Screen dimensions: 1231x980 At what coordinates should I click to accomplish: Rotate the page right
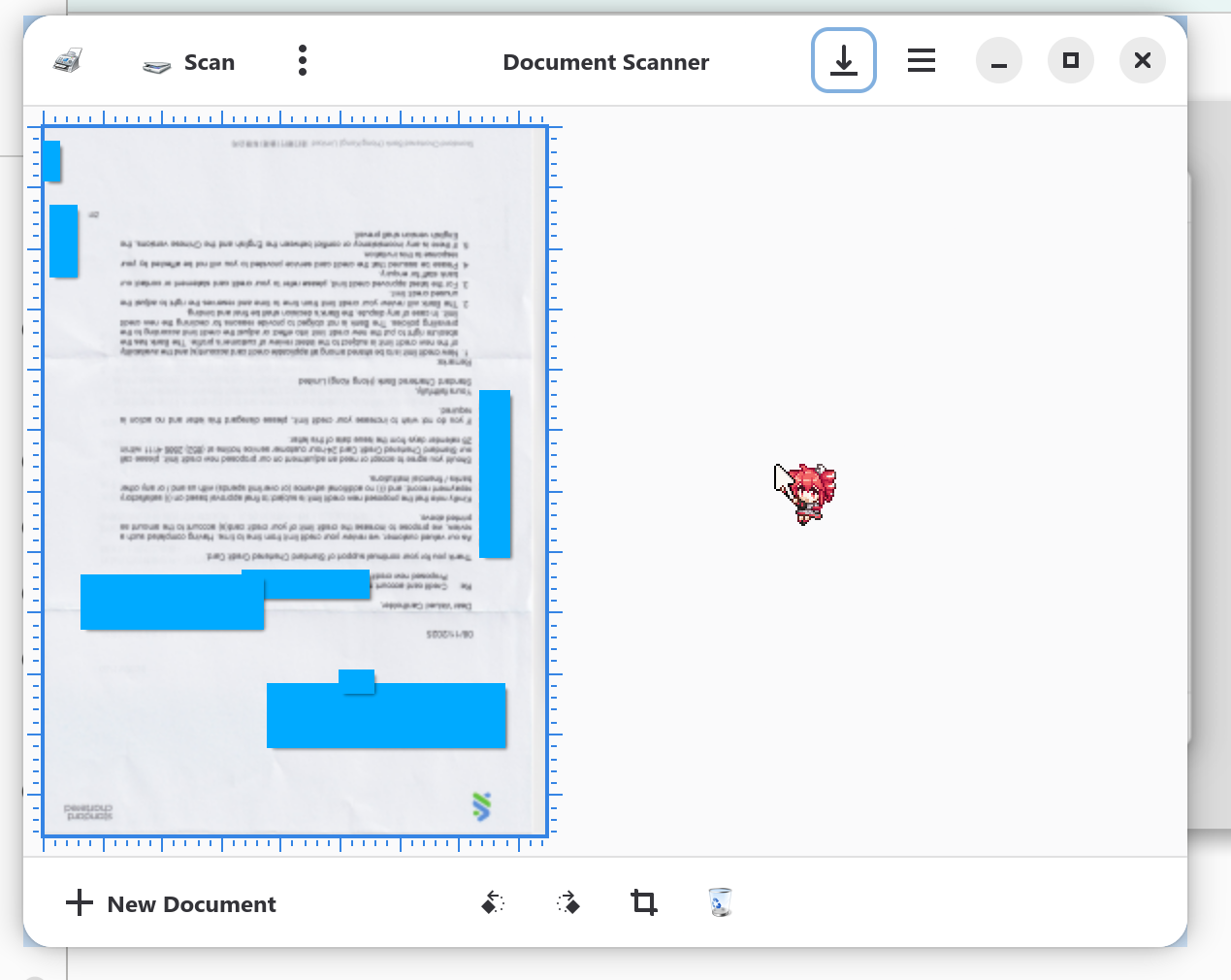[568, 902]
